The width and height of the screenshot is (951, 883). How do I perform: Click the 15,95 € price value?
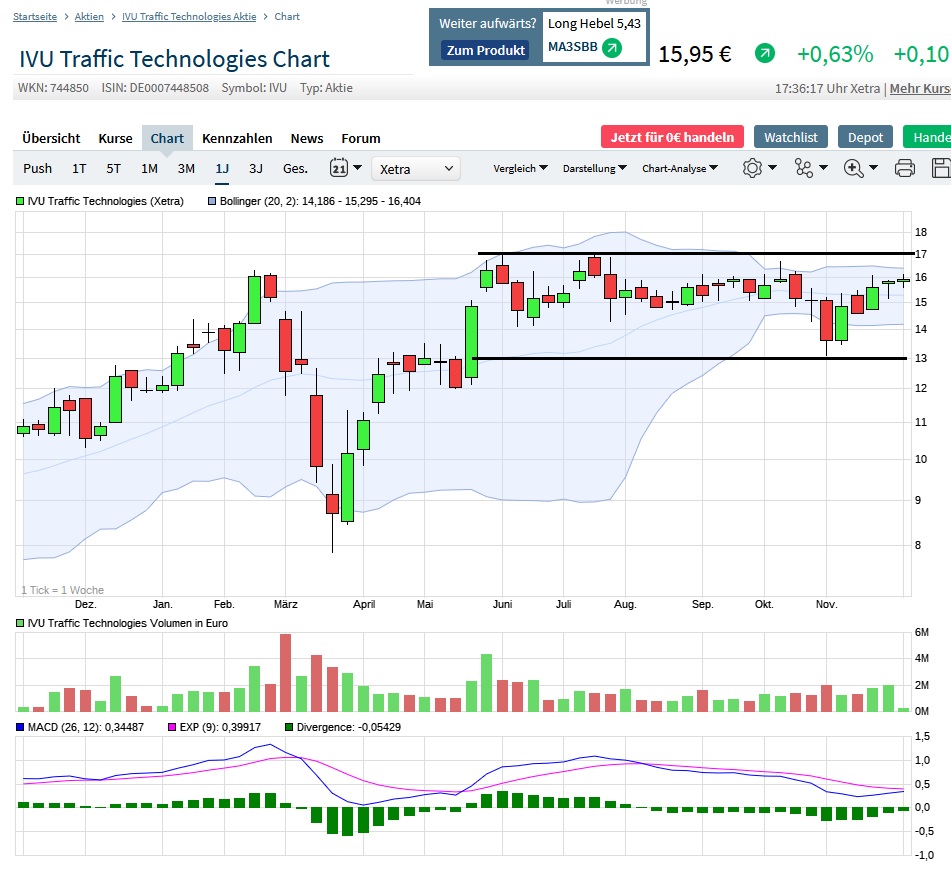[695, 54]
